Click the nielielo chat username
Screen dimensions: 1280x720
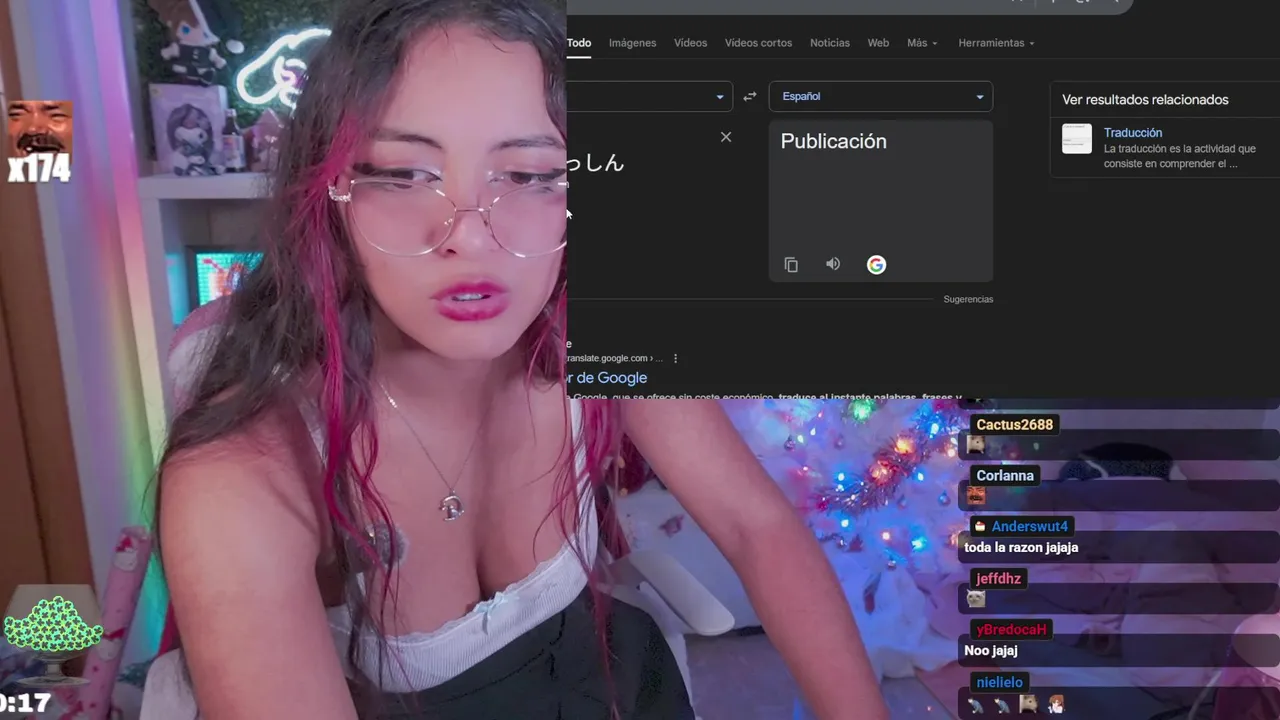[999, 682]
